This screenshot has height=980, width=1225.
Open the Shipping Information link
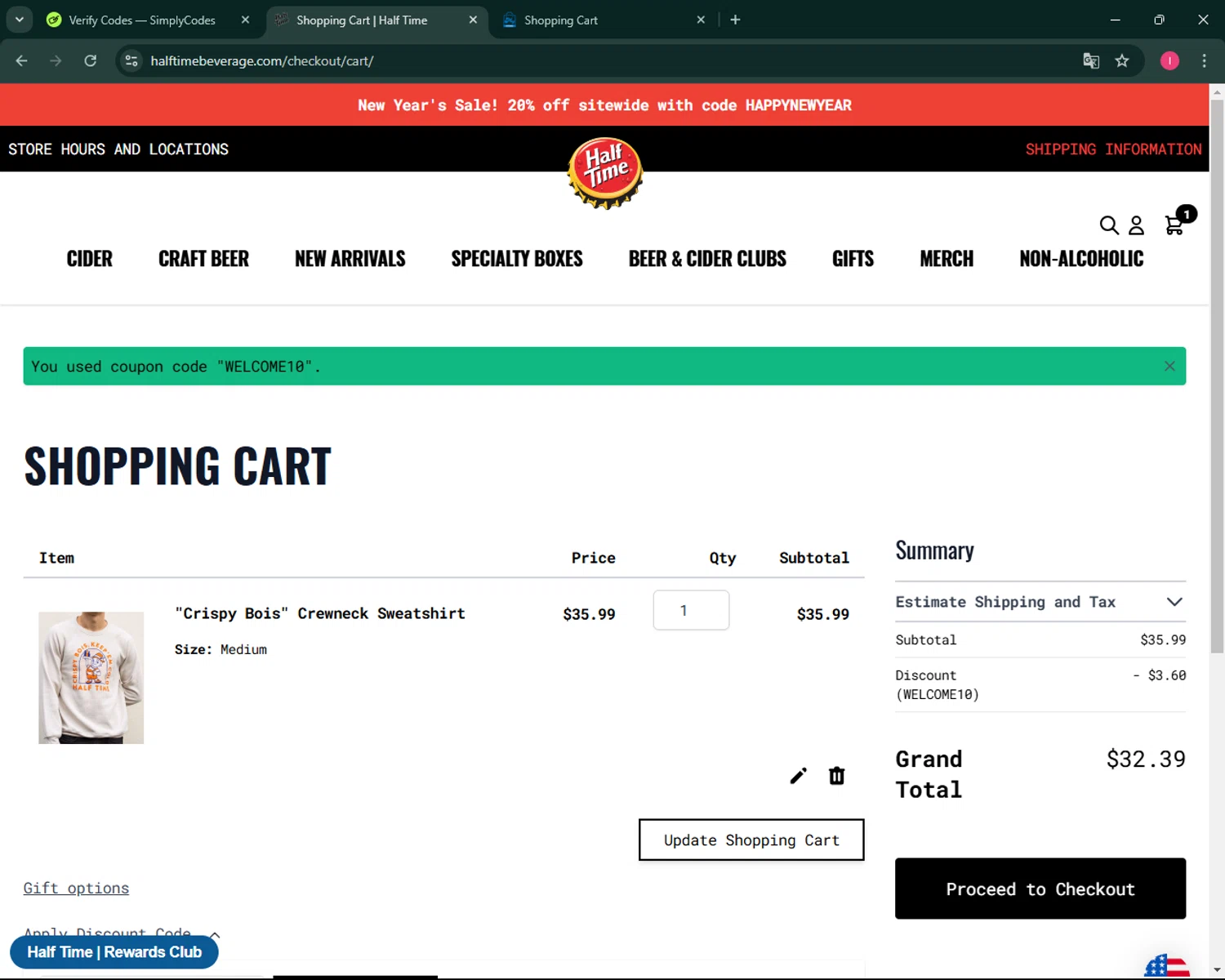1113,149
